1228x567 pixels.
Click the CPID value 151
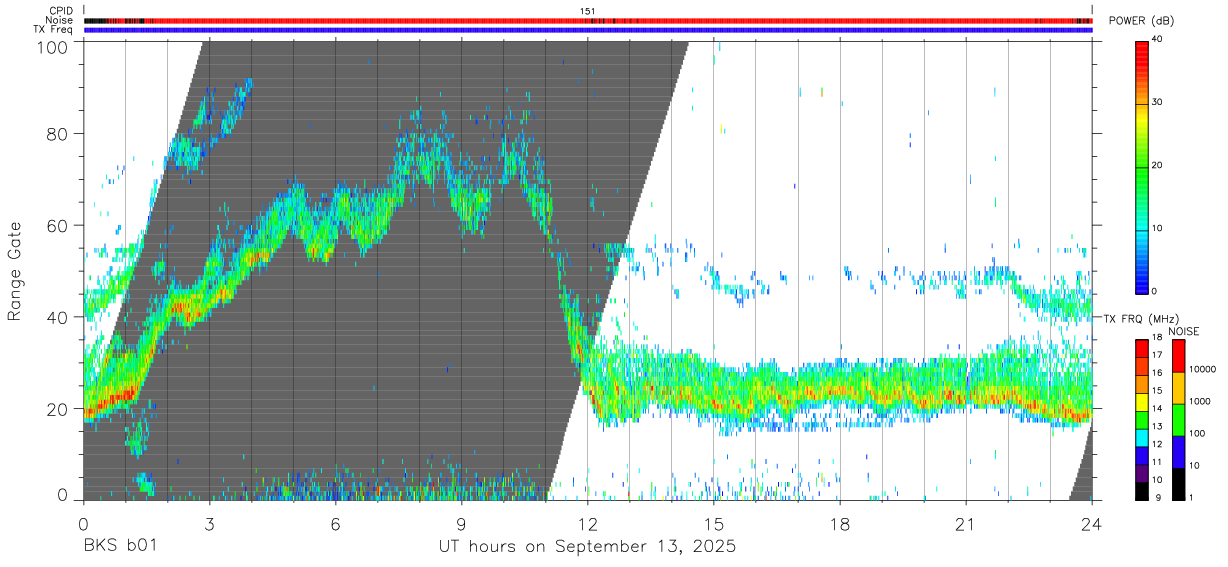588,11
